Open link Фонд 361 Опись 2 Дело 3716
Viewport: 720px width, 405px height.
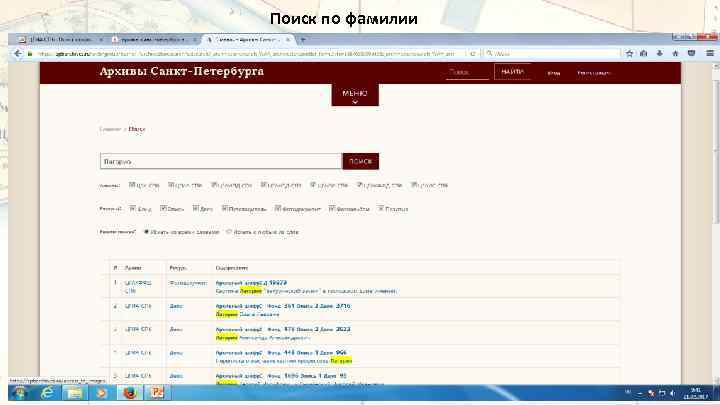coord(283,306)
